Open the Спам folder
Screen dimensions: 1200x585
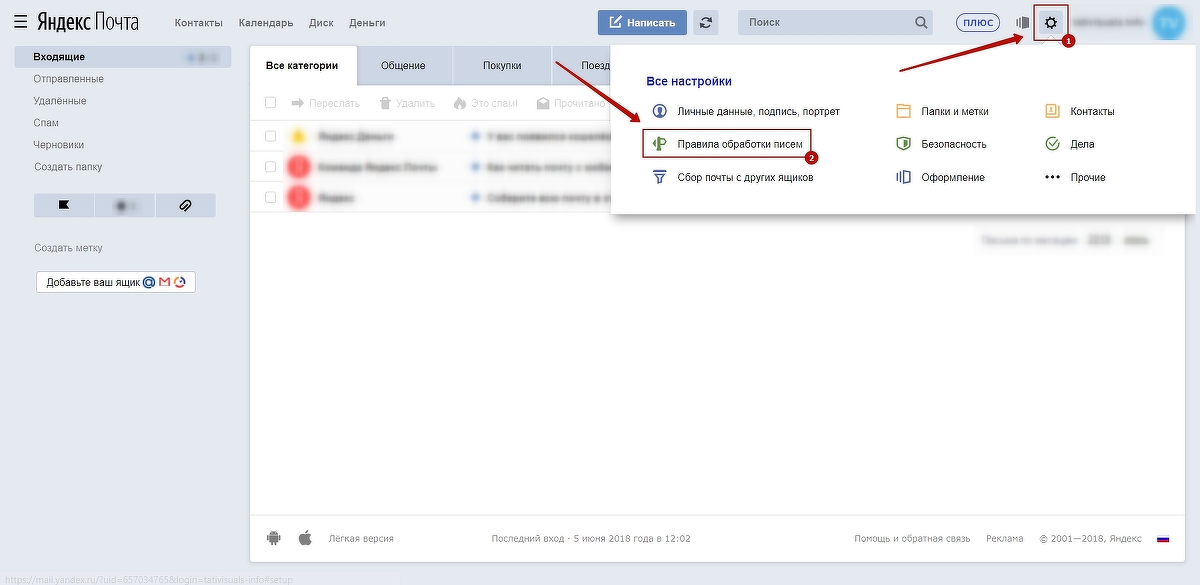(x=46, y=123)
